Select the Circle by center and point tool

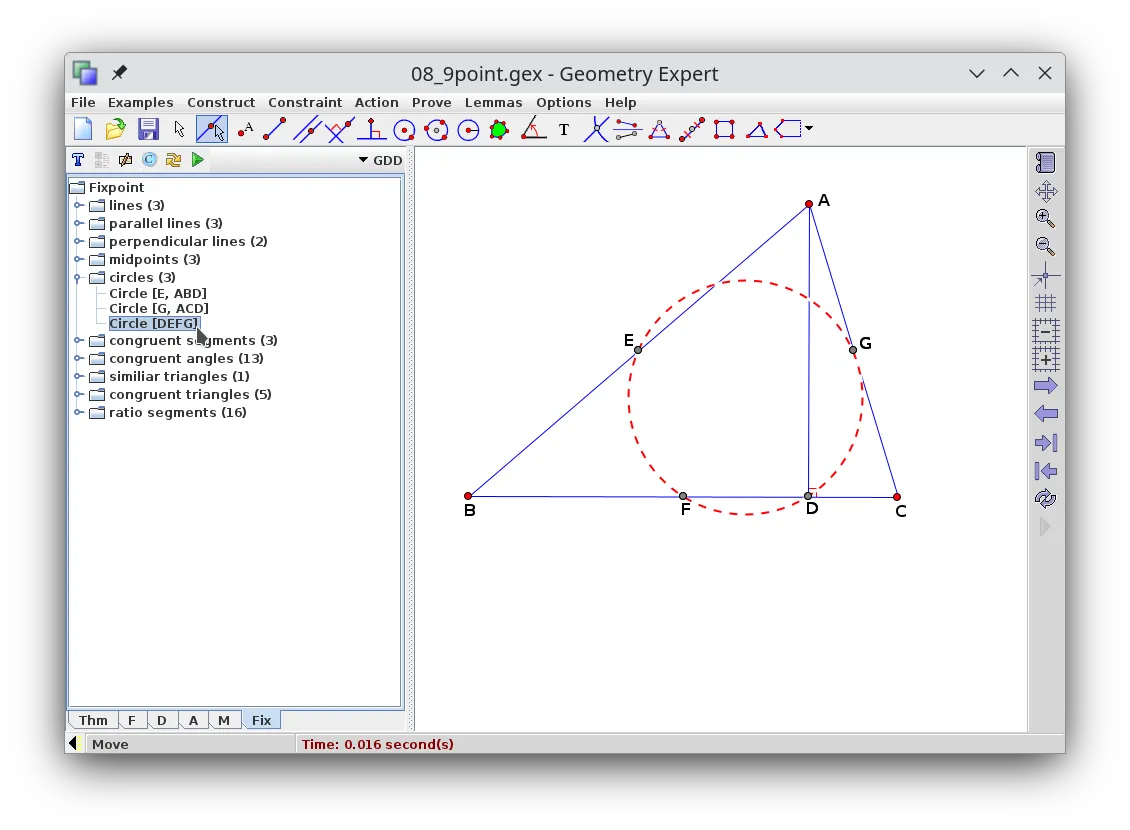click(404, 130)
